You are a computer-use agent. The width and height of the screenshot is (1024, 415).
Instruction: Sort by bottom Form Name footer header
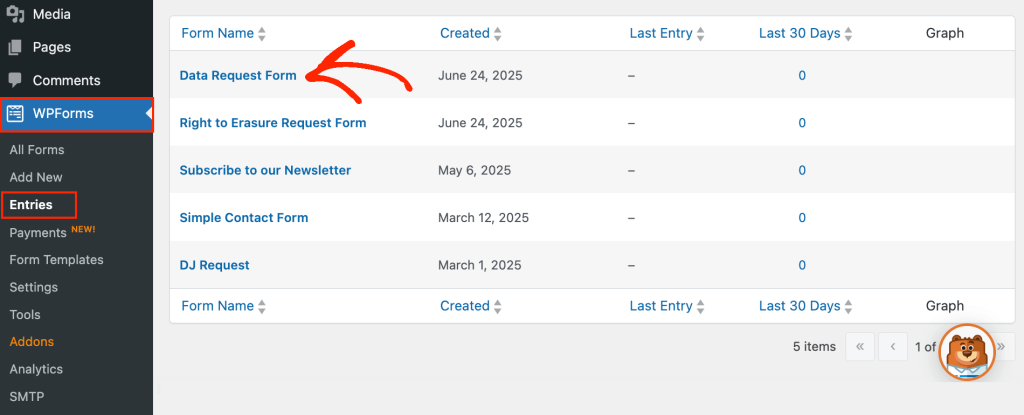217,306
